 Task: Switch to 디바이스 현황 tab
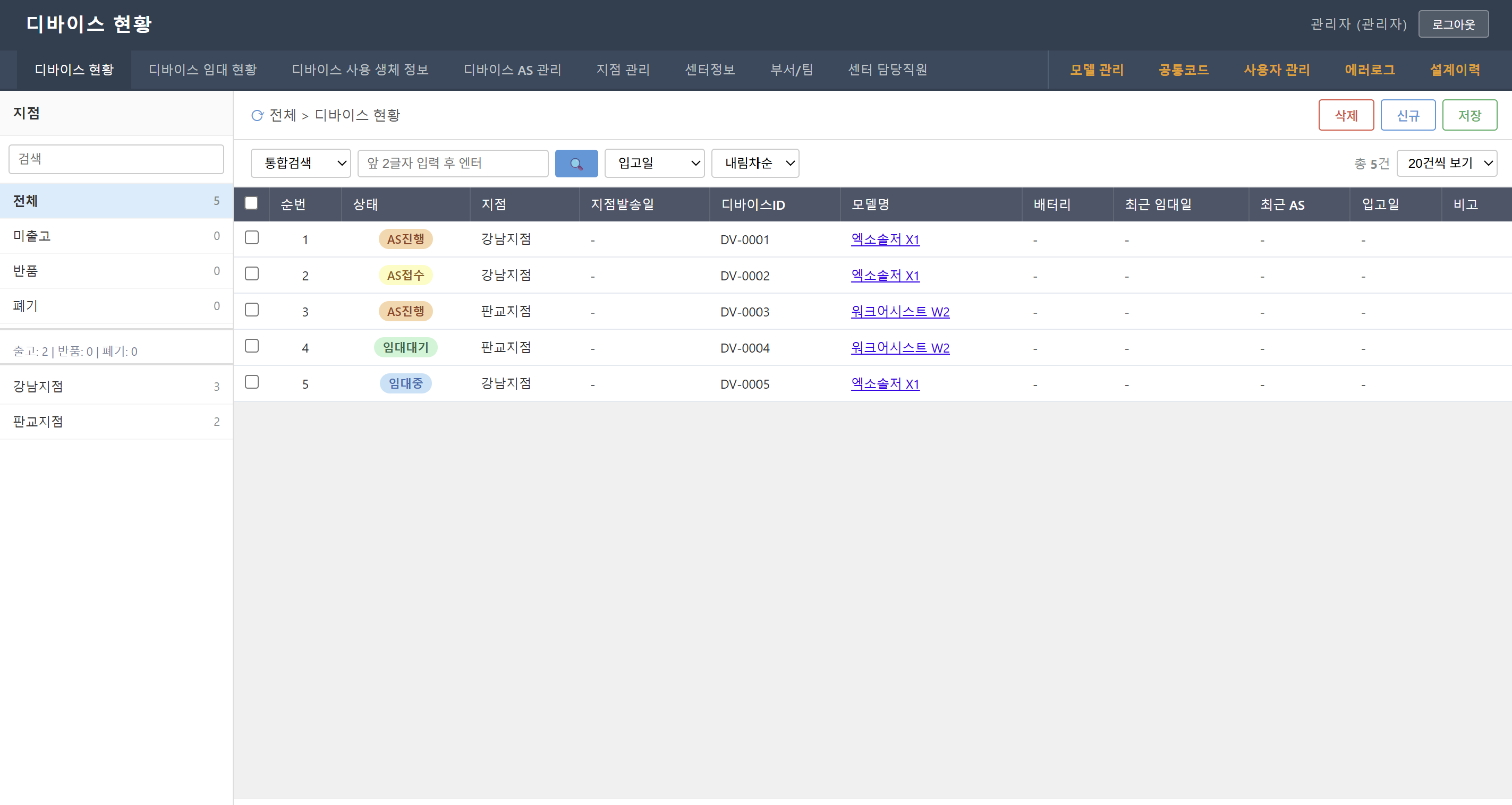[74, 70]
